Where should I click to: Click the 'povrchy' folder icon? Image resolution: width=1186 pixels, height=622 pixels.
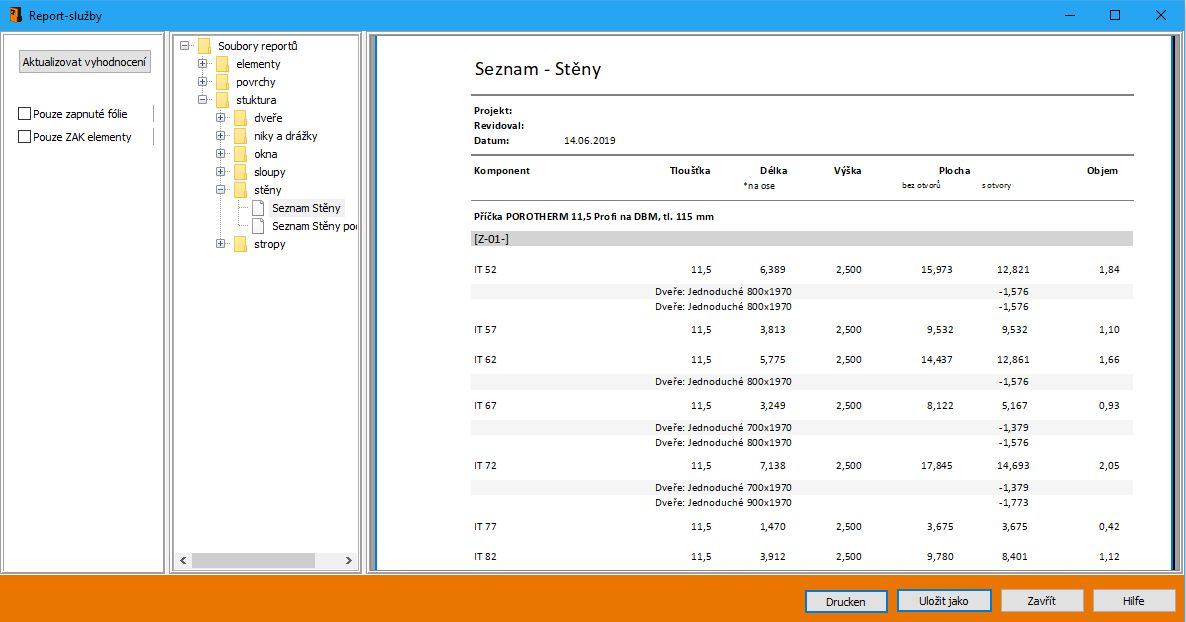[222, 82]
